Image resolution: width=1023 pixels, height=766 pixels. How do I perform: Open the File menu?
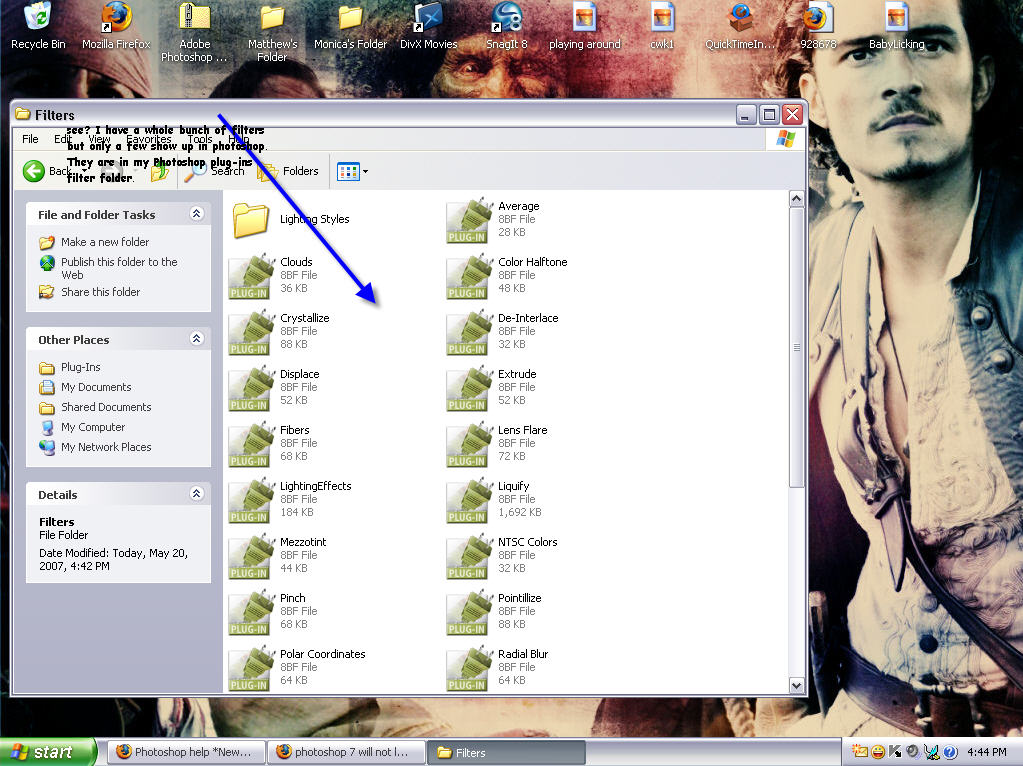click(30, 139)
